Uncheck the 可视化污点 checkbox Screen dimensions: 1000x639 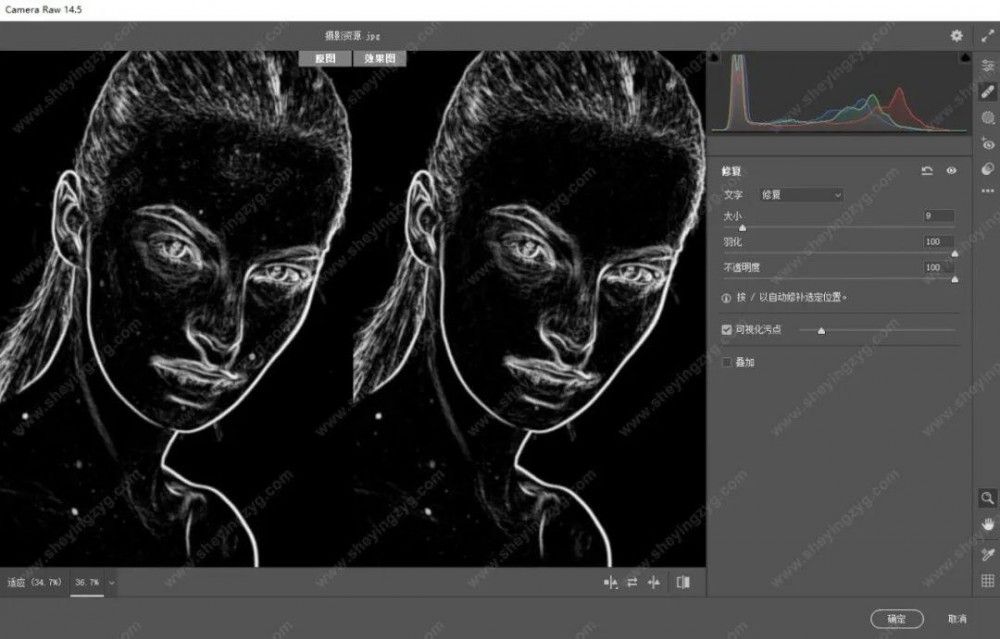tap(727, 329)
